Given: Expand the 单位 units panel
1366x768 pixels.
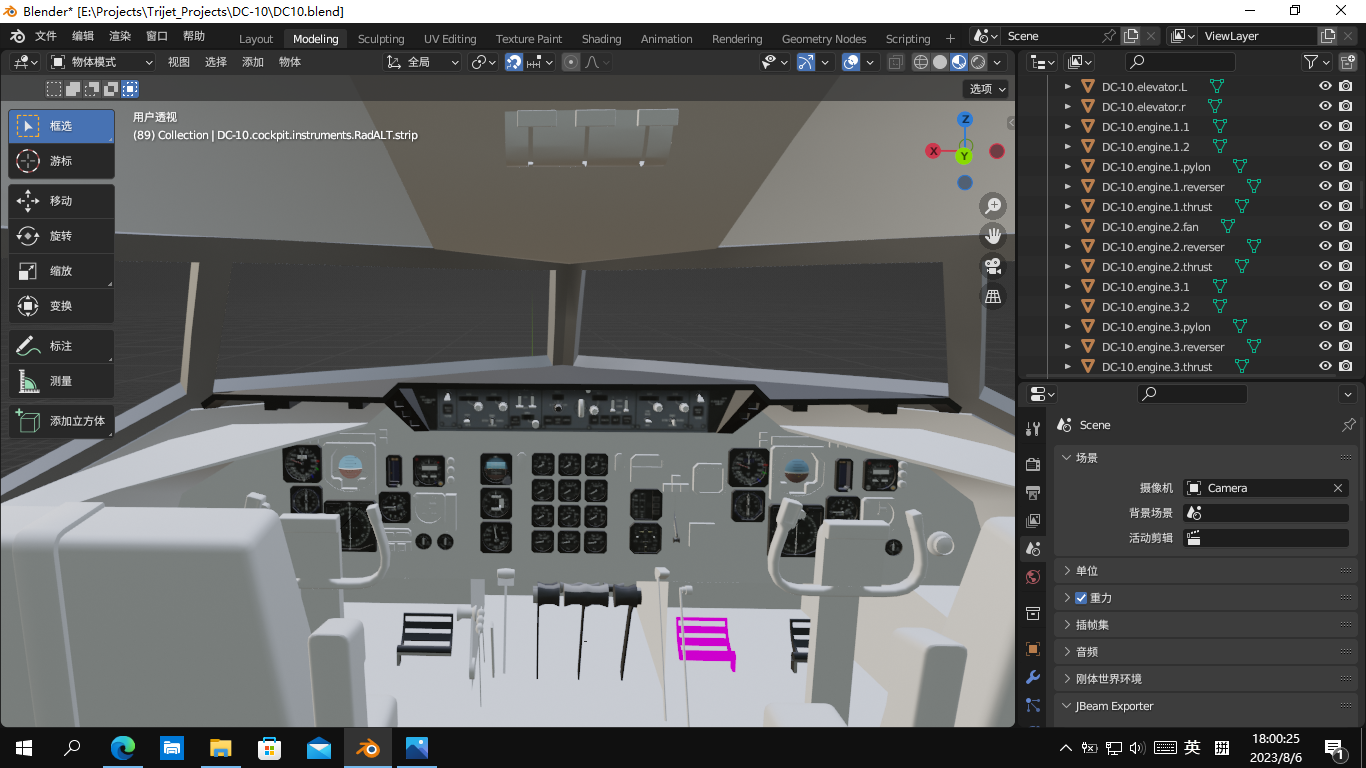Looking at the screenshot, I should point(1206,571).
